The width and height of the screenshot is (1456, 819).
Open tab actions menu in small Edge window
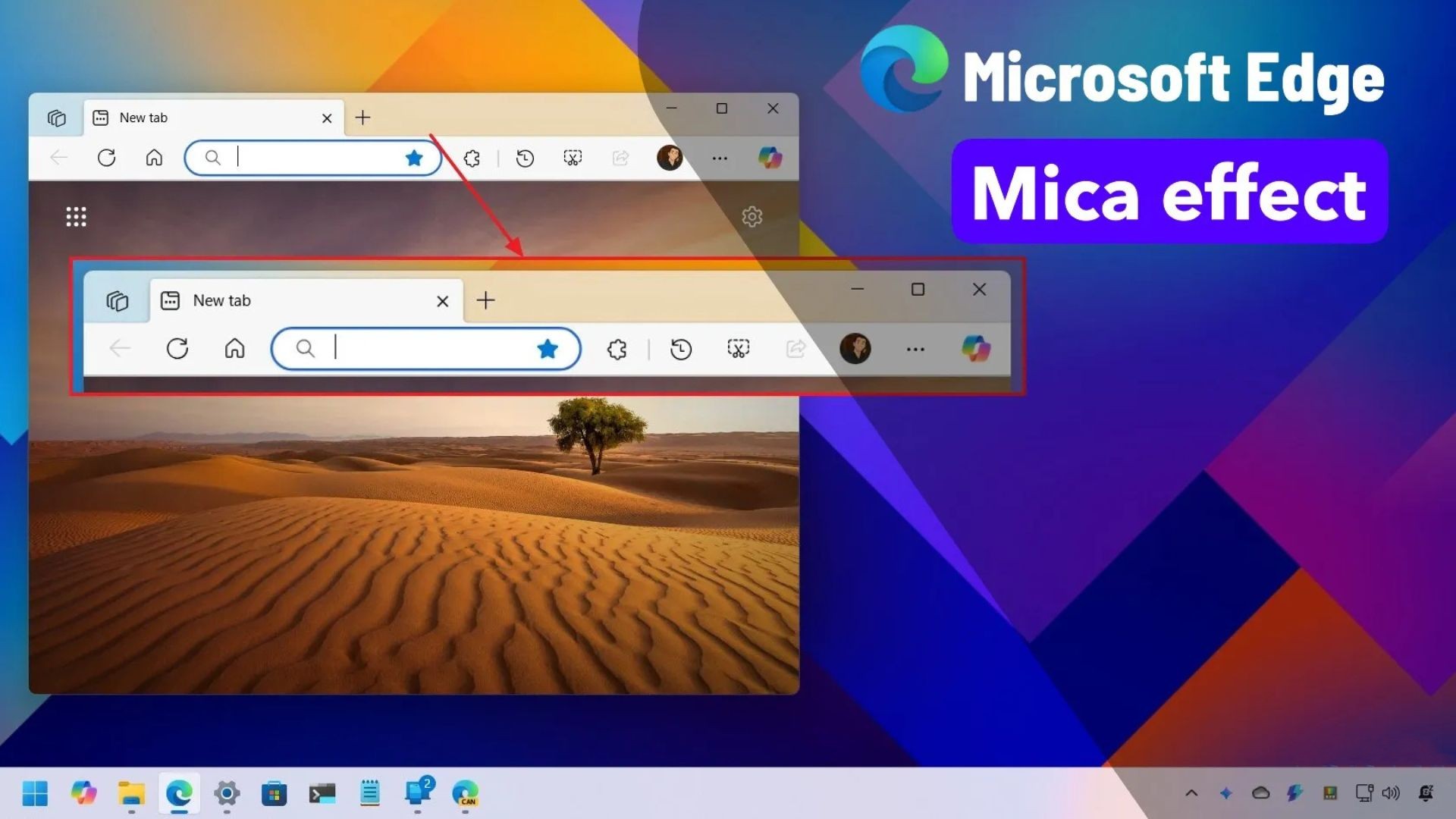tap(56, 118)
